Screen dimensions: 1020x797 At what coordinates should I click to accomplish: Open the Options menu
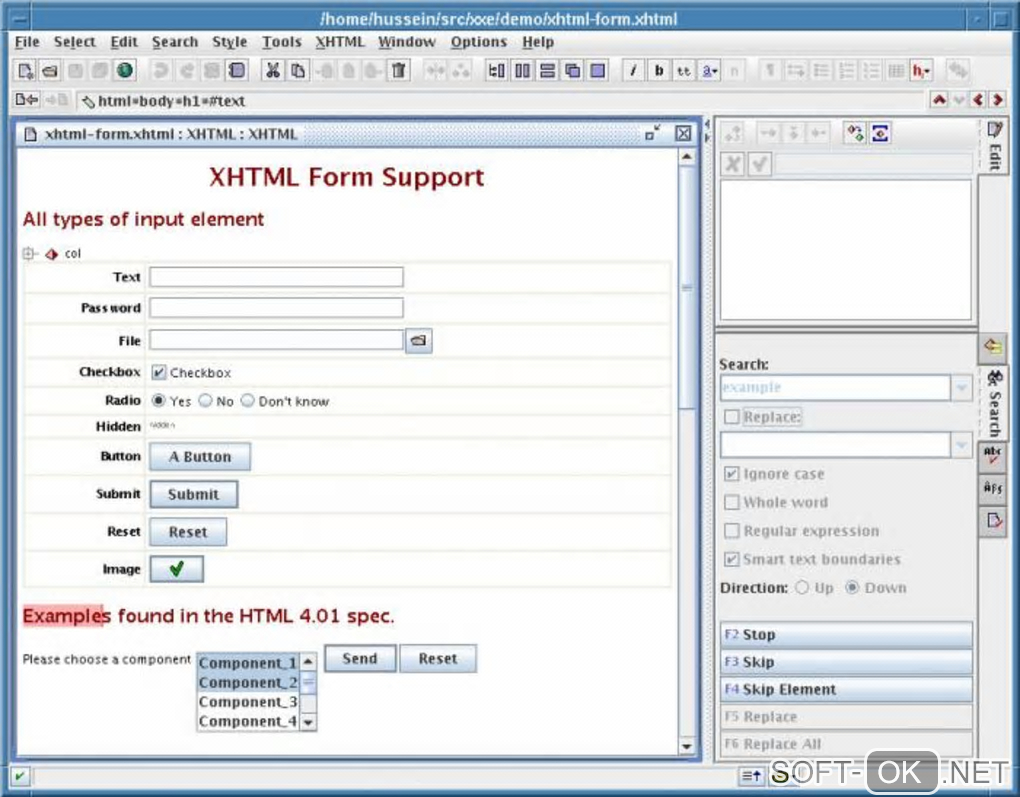pos(479,42)
